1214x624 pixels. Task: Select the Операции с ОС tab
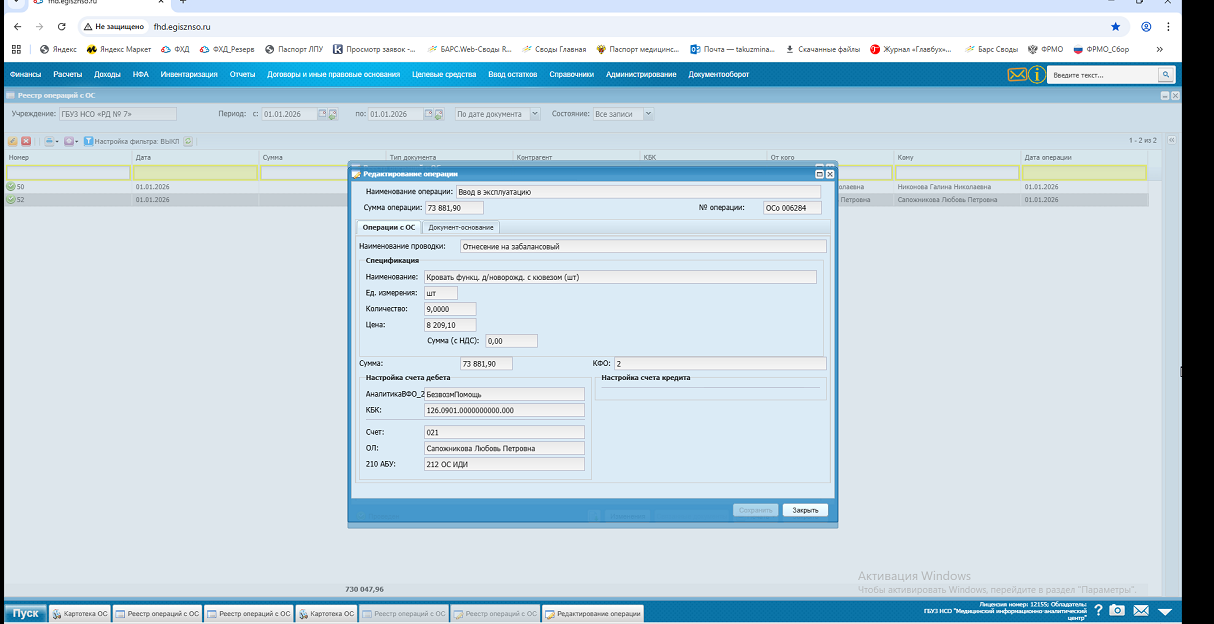[389, 228]
